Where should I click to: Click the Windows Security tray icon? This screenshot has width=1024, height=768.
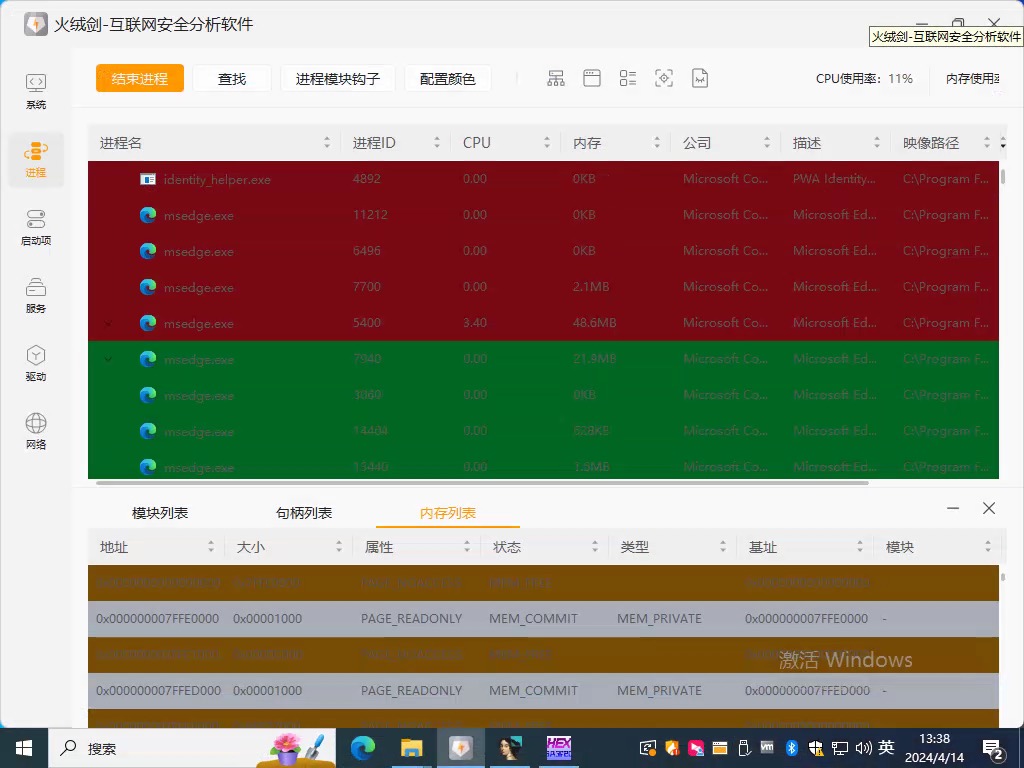pos(816,748)
